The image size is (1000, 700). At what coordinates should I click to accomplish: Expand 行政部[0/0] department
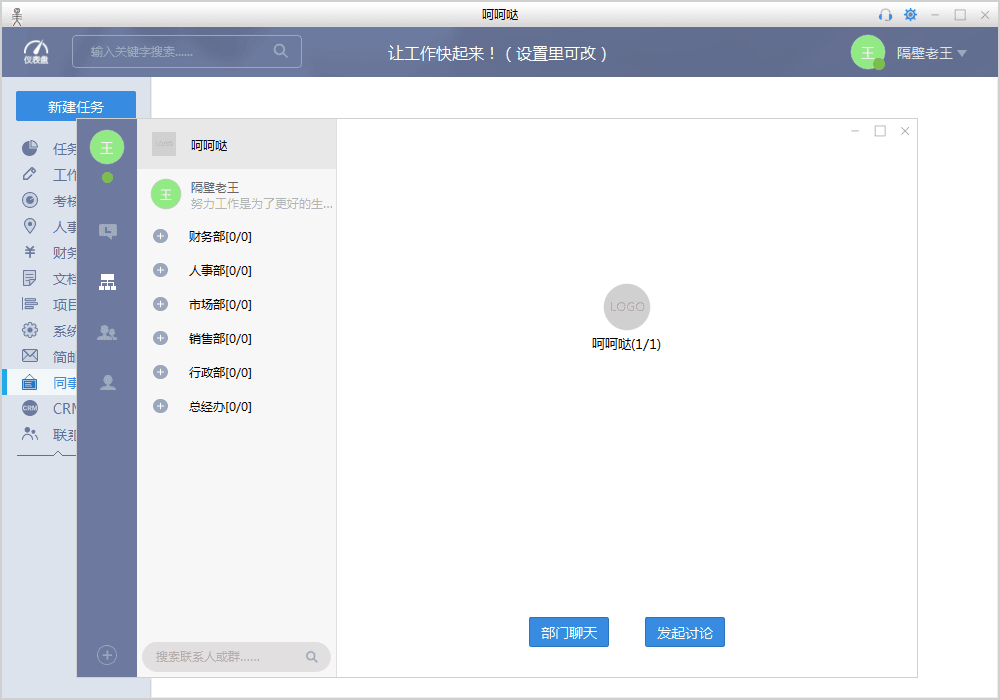tap(160, 372)
